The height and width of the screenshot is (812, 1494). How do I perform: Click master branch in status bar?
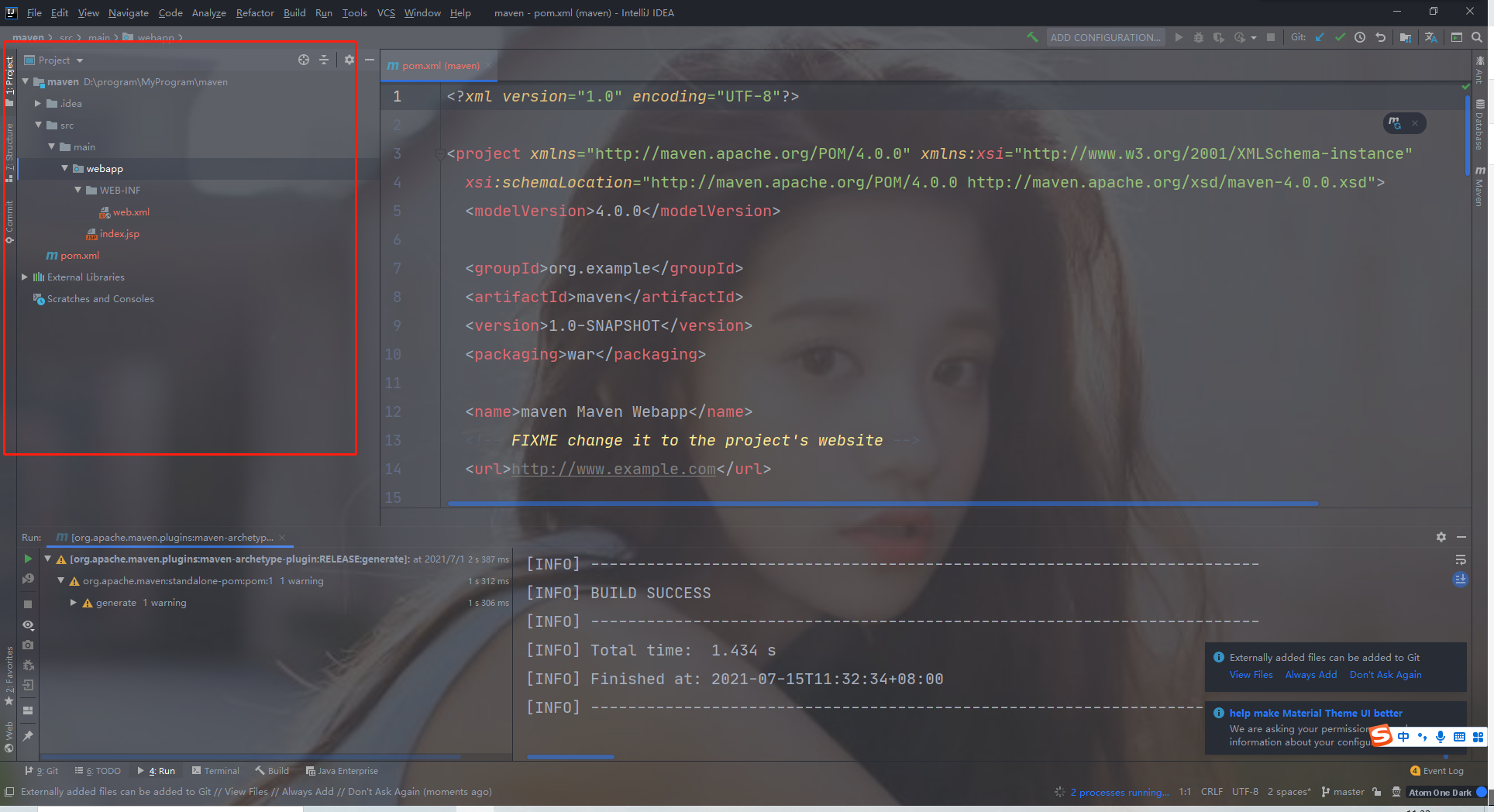pos(1342,792)
